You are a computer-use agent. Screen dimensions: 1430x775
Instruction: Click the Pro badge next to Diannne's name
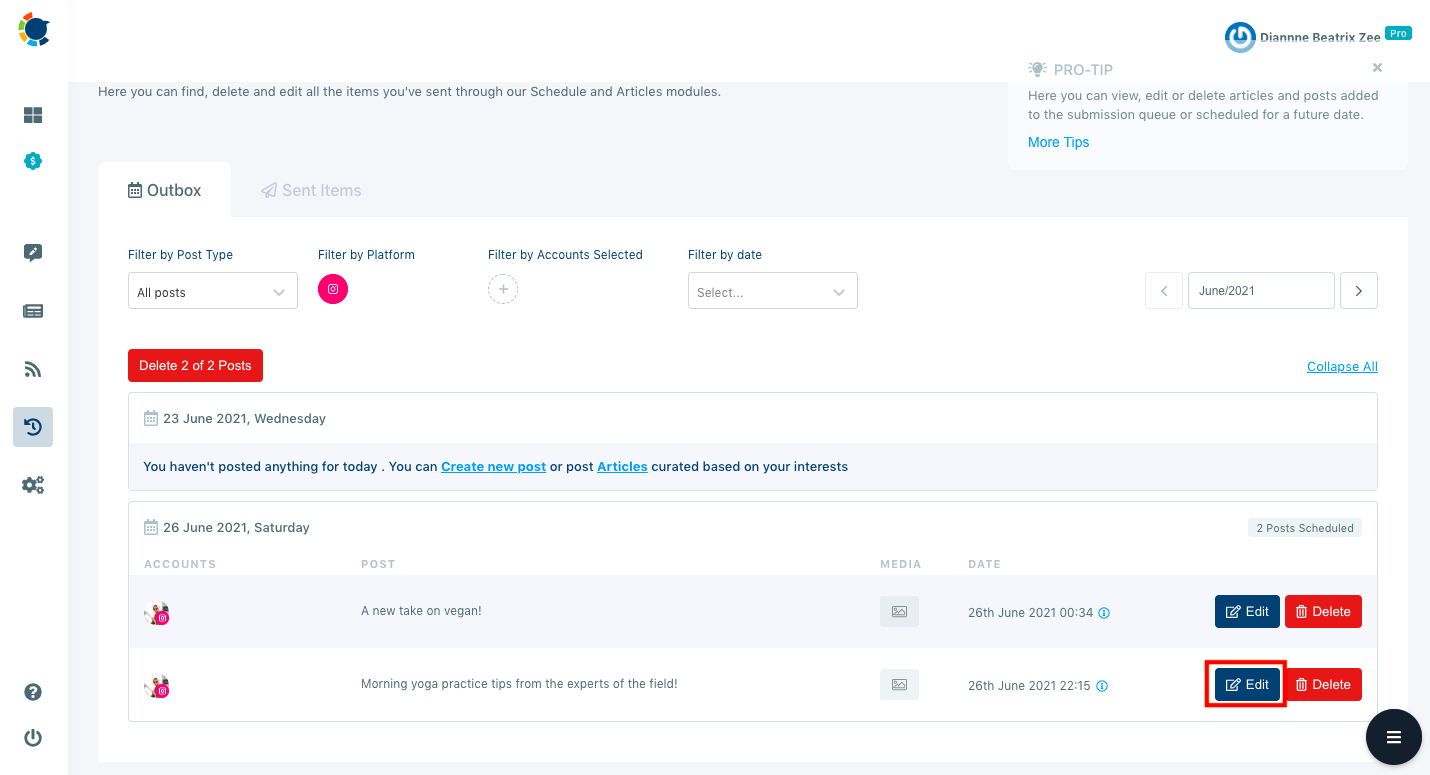pyautogui.click(x=1397, y=32)
